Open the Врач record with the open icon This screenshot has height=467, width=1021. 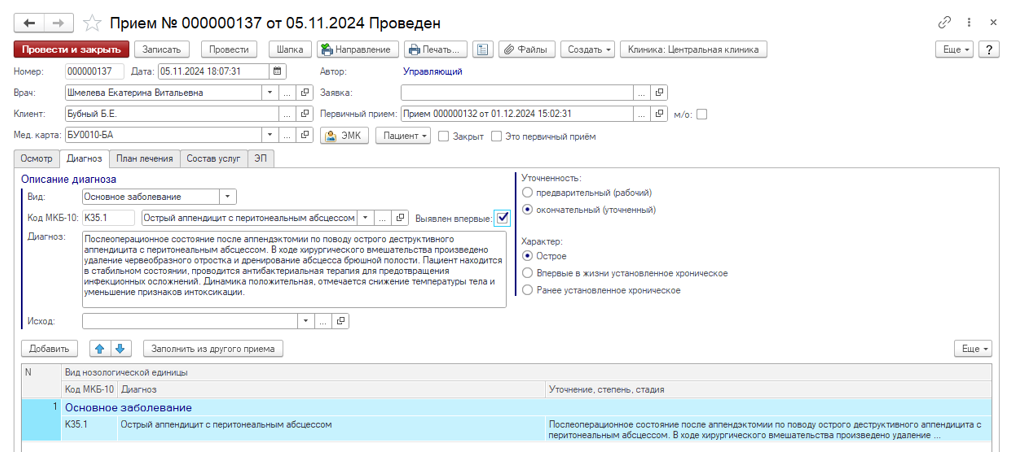pos(305,93)
